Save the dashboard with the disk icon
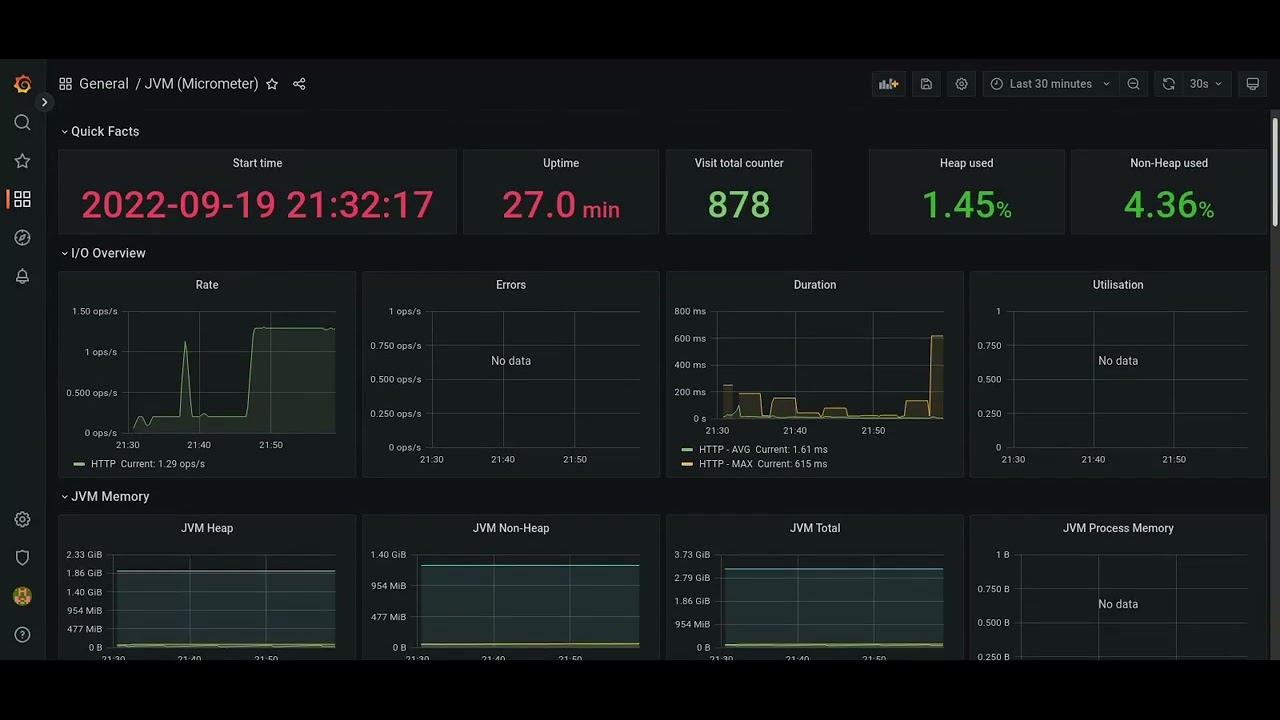Screen dimensions: 1280x720 926,84
